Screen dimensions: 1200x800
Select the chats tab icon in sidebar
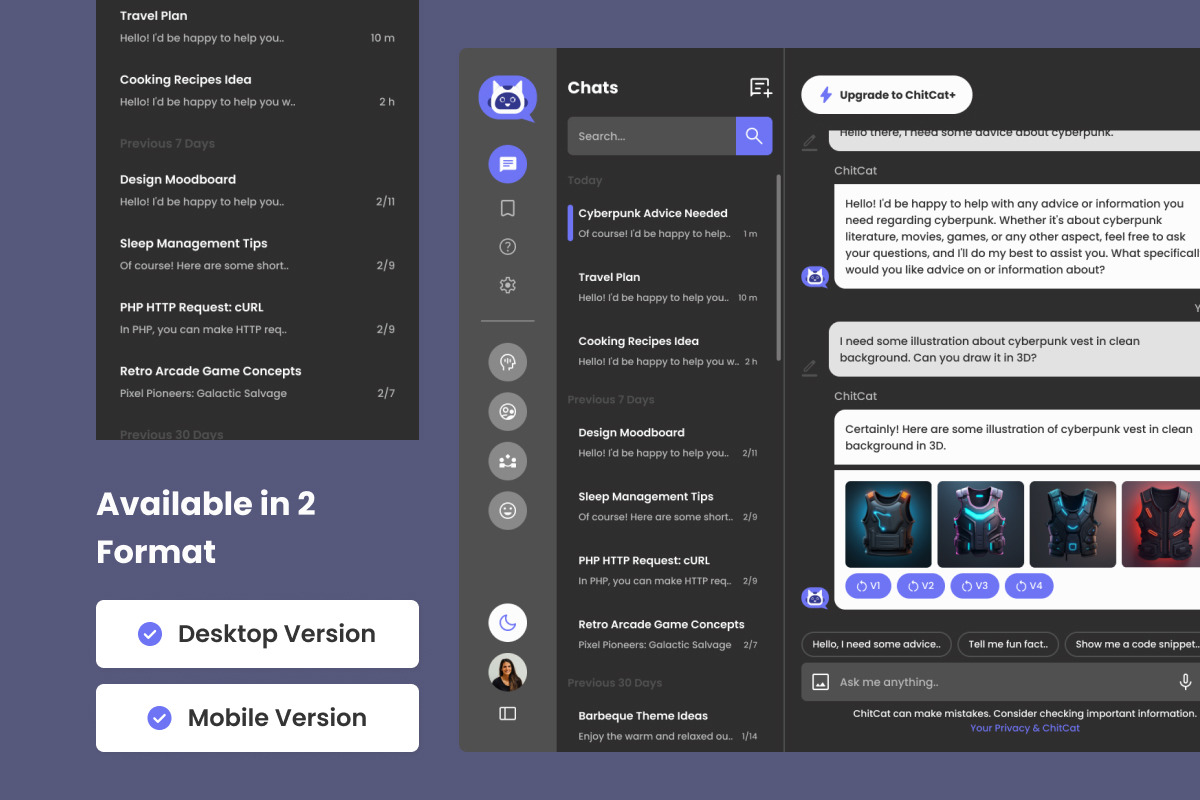(507, 164)
